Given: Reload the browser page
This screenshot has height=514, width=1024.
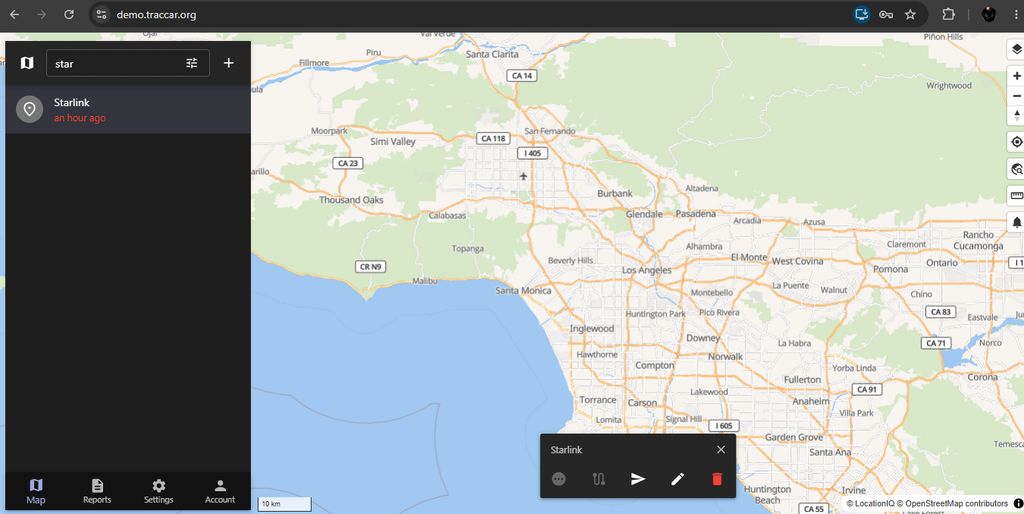Looking at the screenshot, I should click(69, 14).
